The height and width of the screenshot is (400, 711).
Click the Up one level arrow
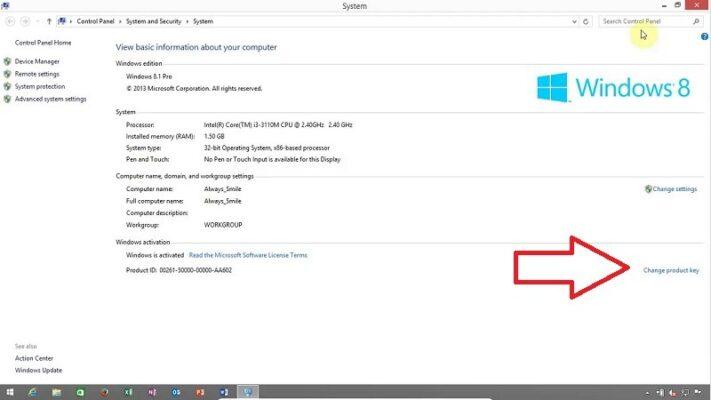click(x=49, y=21)
